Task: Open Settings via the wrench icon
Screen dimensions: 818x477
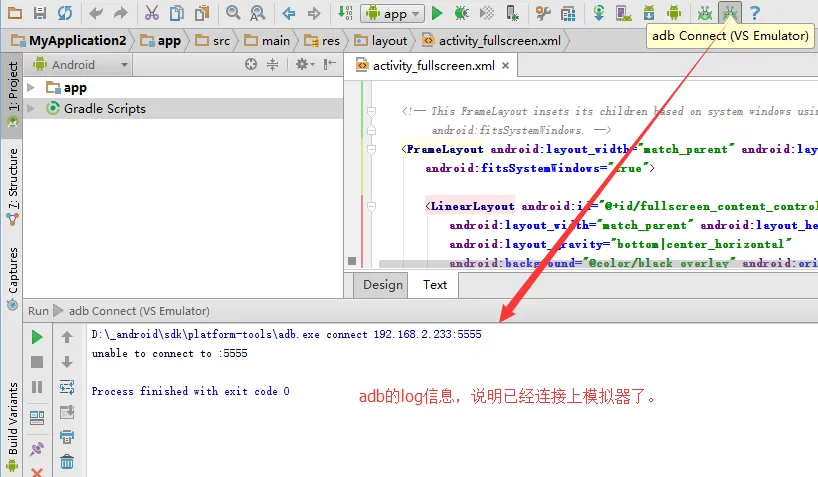Action: tap(543, 13)
